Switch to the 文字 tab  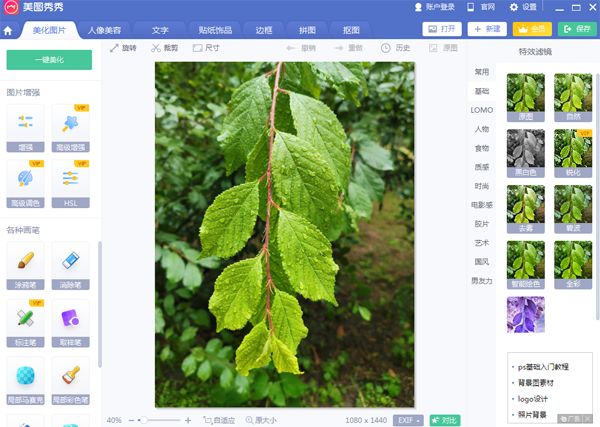160,31
